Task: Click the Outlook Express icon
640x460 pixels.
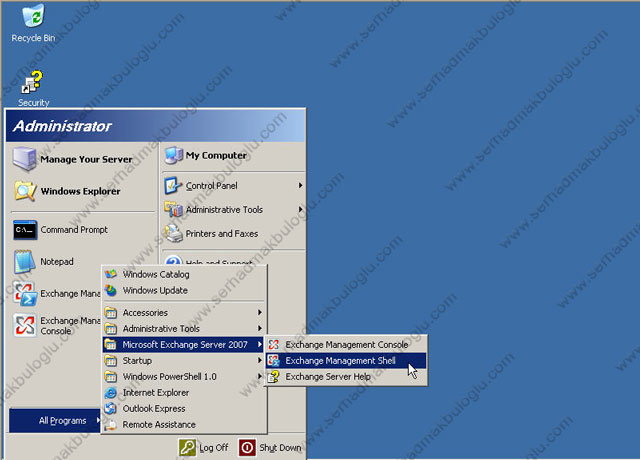Action: (111, 409)
